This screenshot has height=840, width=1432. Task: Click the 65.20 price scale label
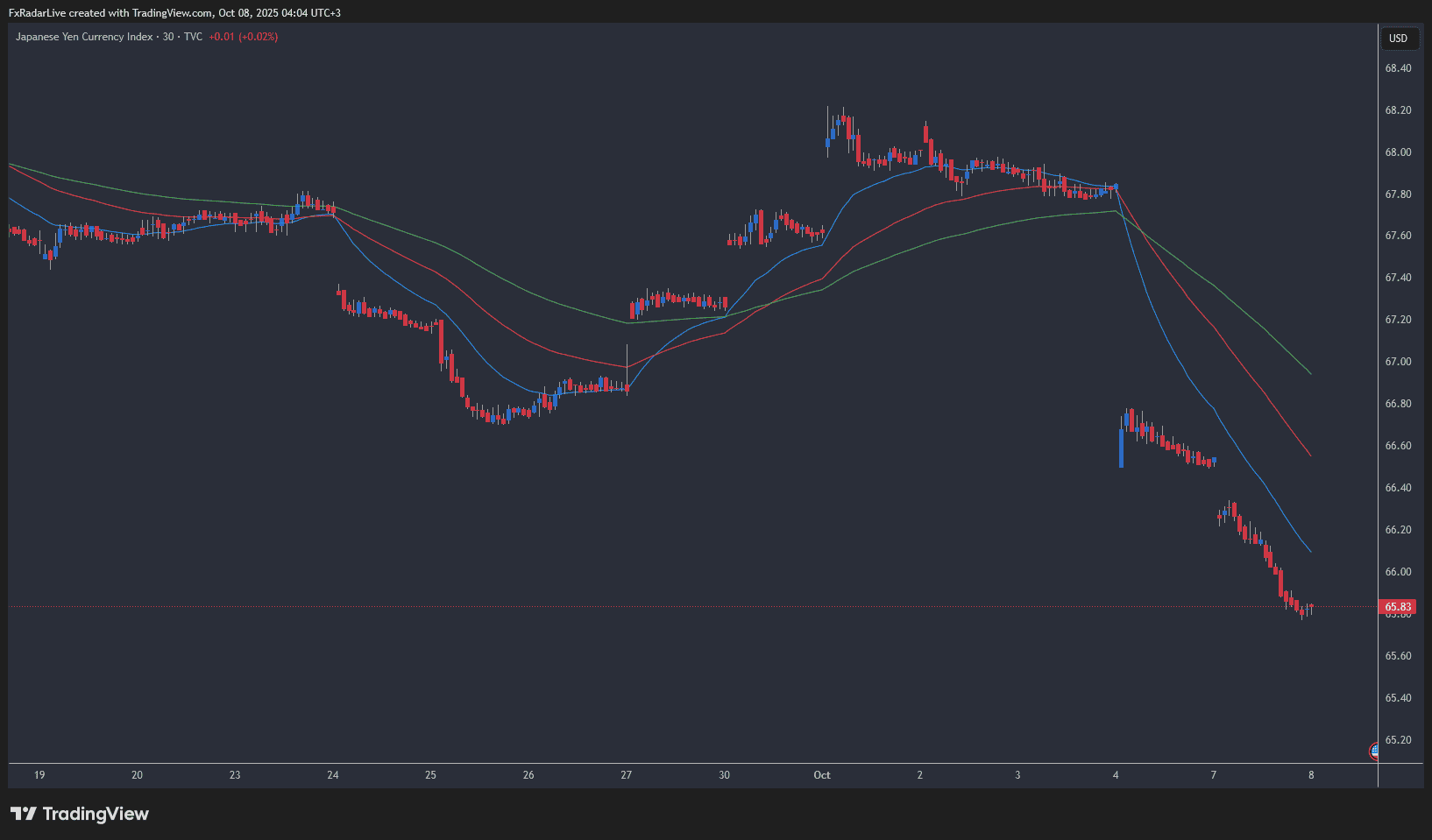coord(1398,740)
